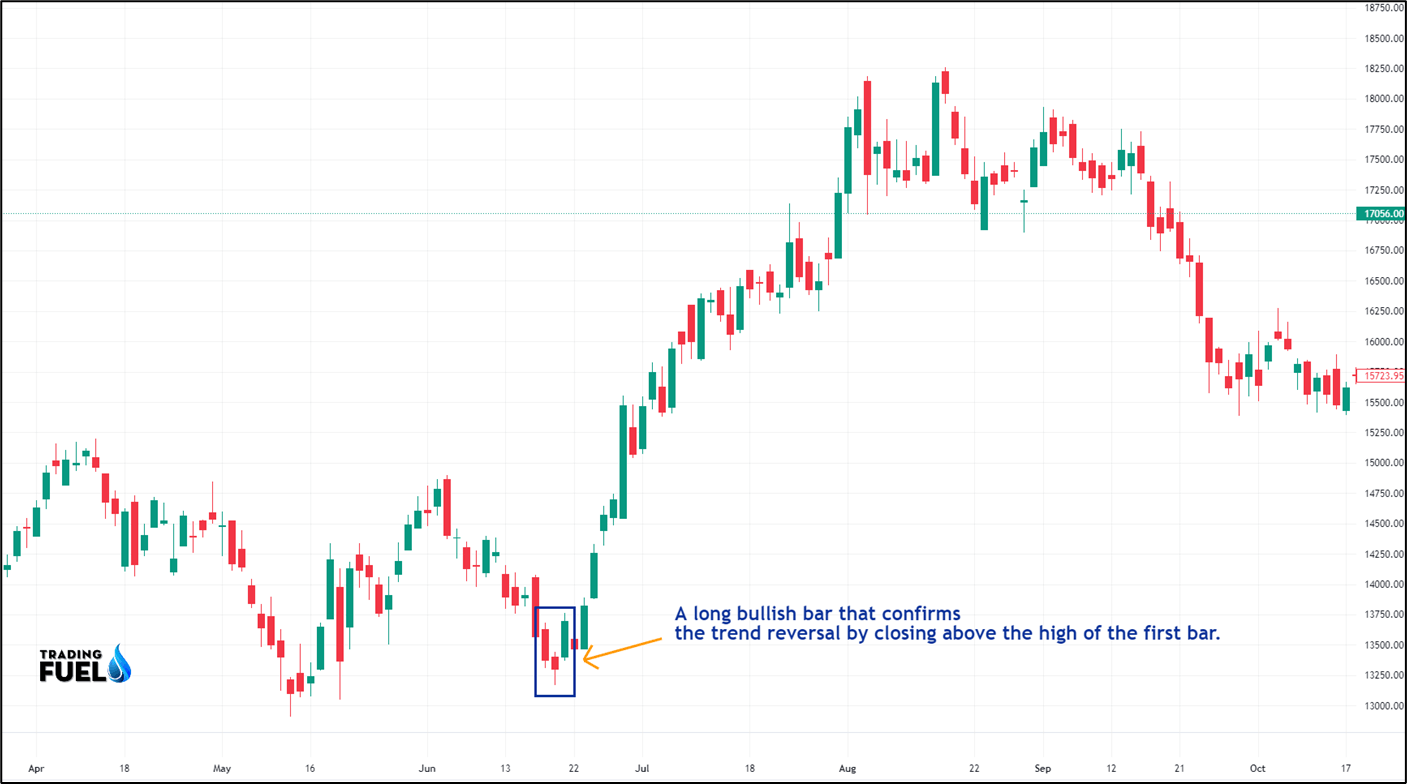Click the red-outlined 15723.95 price tag

(x=1381, y=375)
